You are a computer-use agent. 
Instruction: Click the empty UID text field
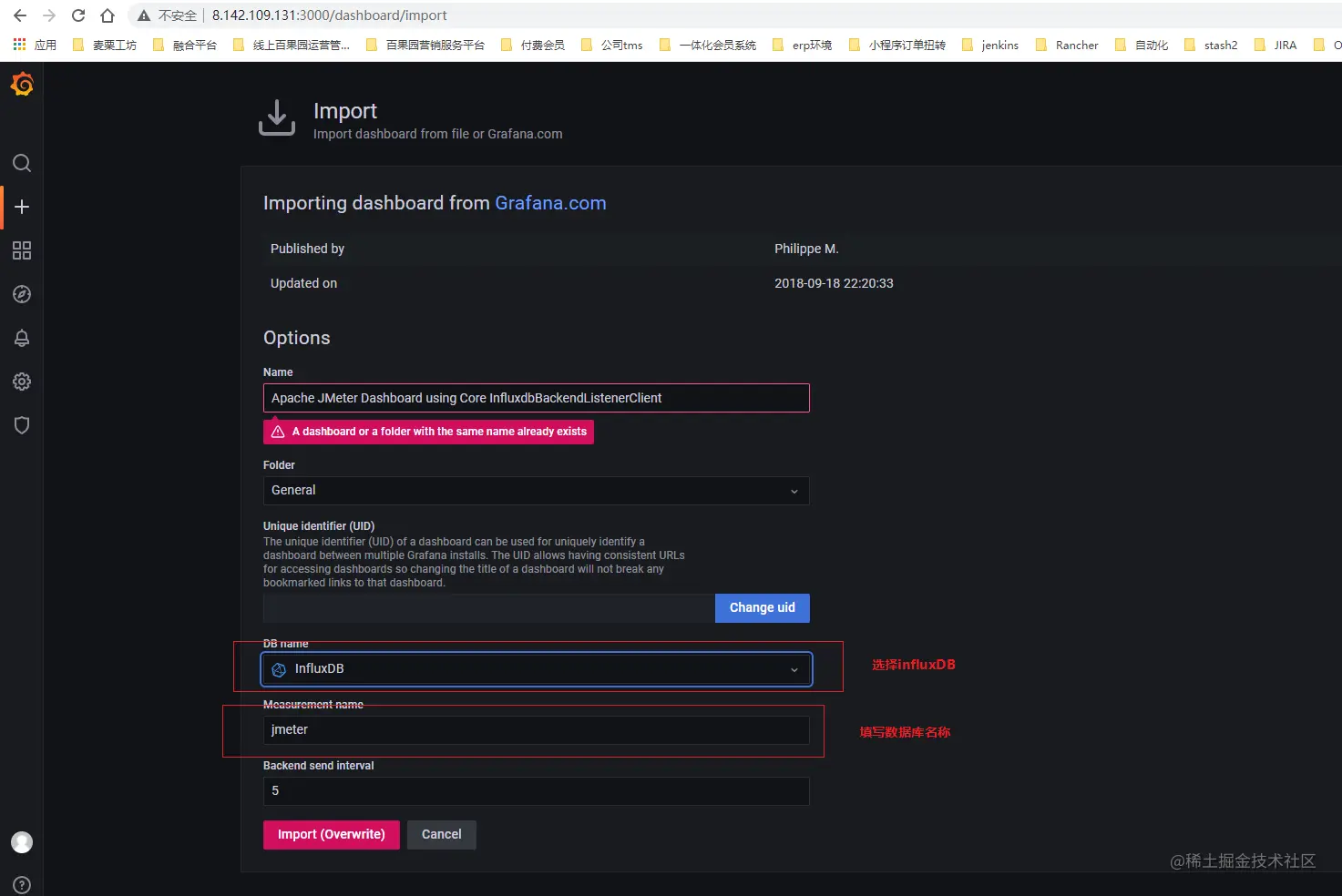tap(489, 608)
